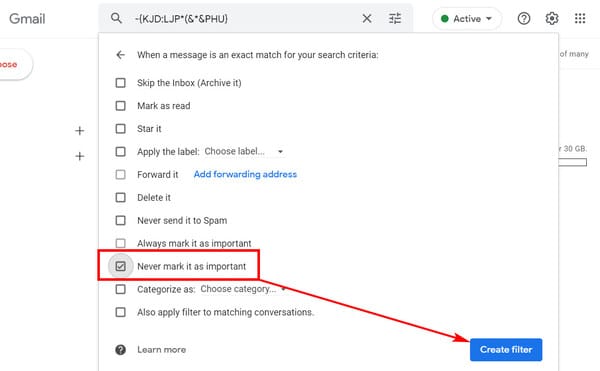Open the search options slider icon
This screenshot has height=371, width=600.
click(395, 18)
